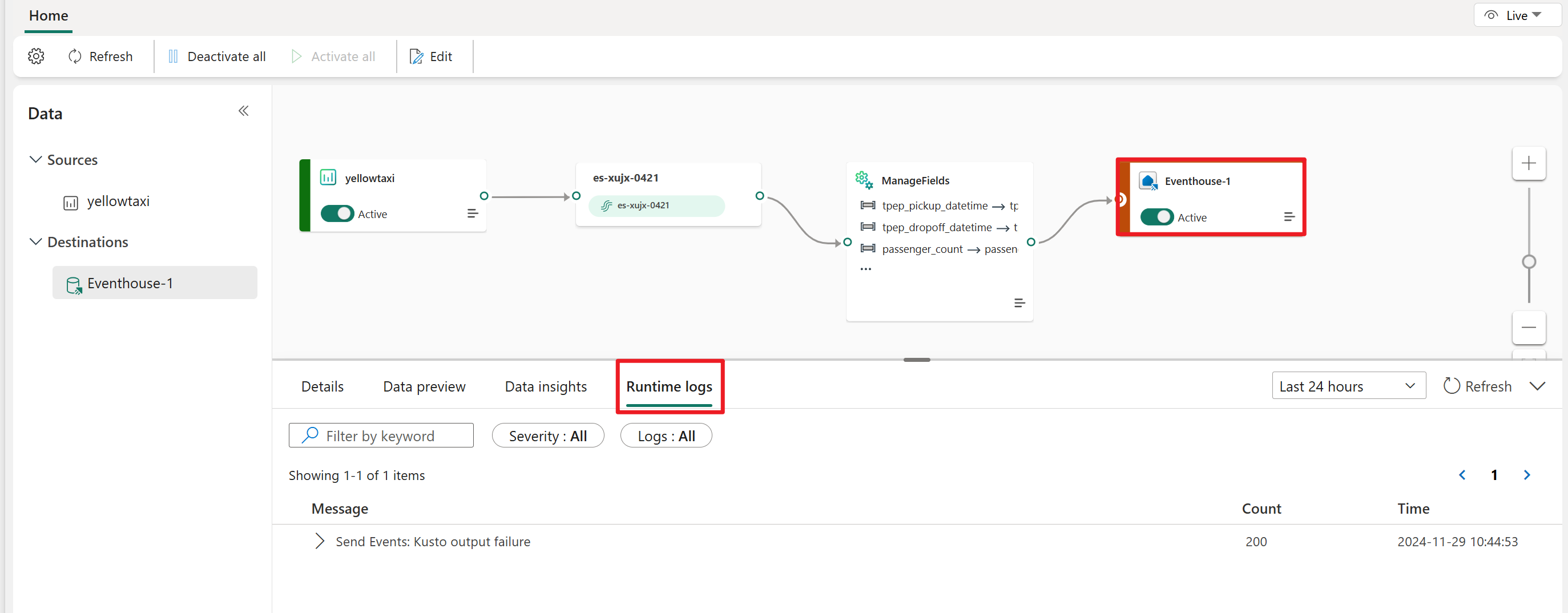Switch to the Details tab

pyautogui.click(x=322, y=386)
